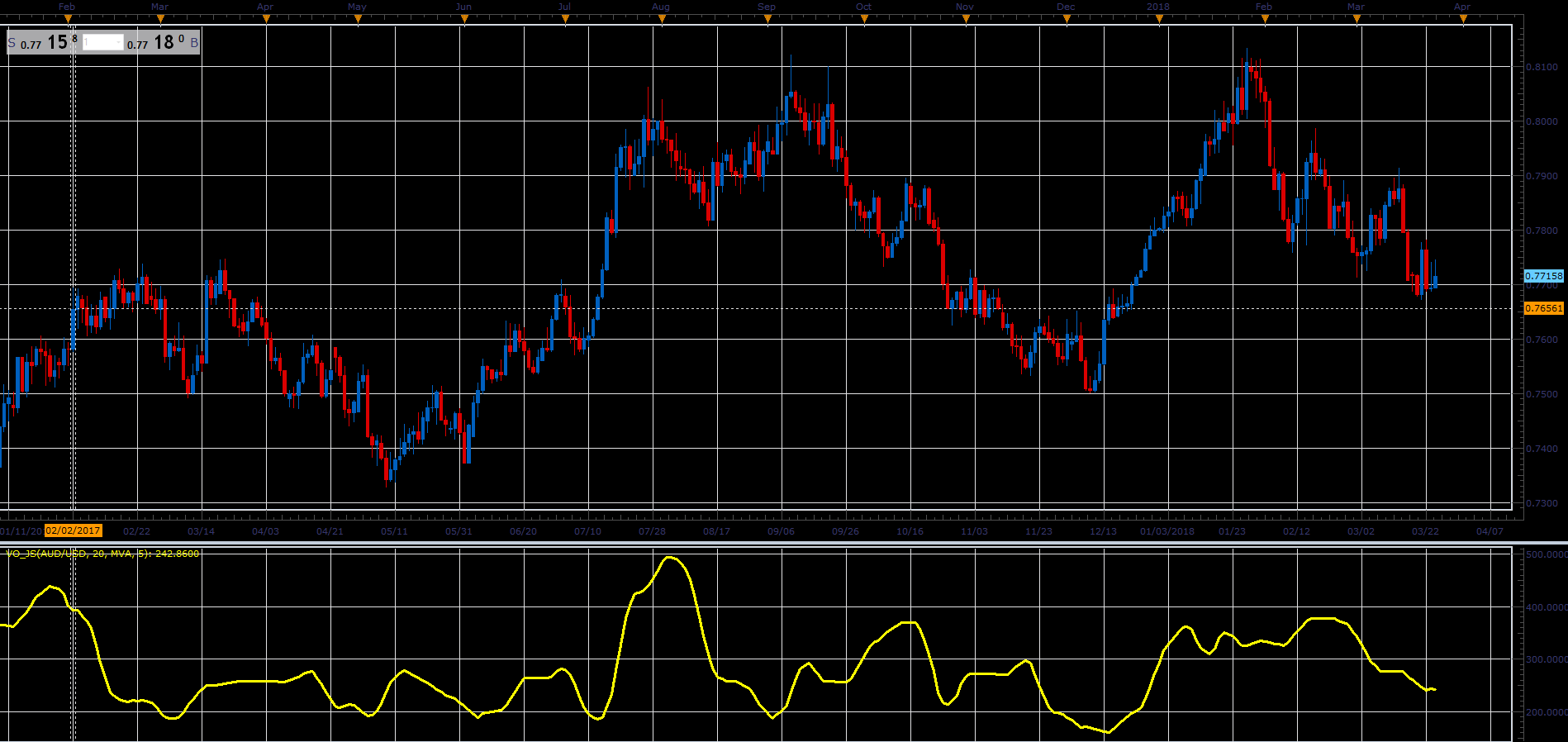Click the Sep orange month marker

767,20
